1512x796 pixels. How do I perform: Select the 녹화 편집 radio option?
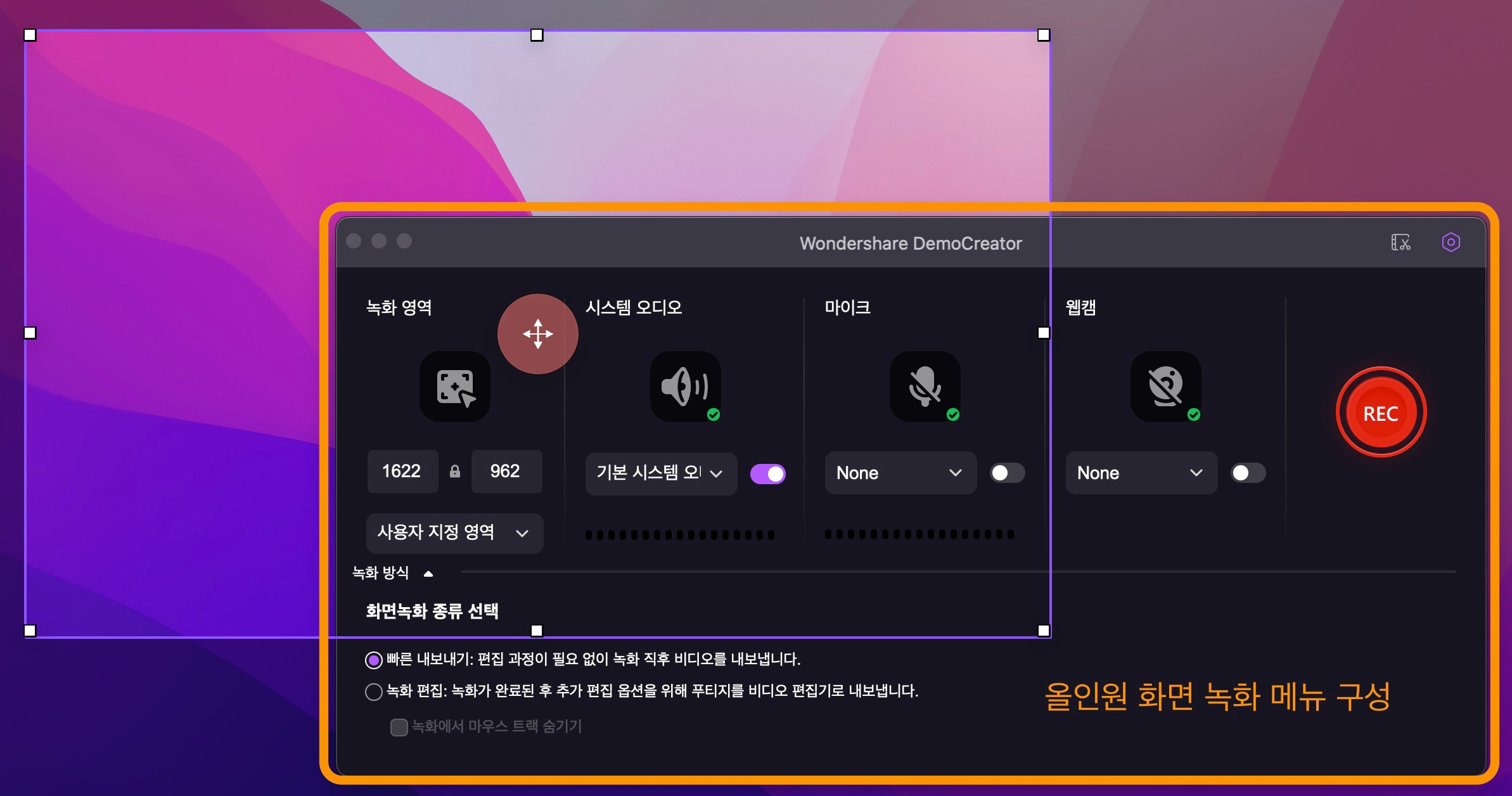coord(374,691)
